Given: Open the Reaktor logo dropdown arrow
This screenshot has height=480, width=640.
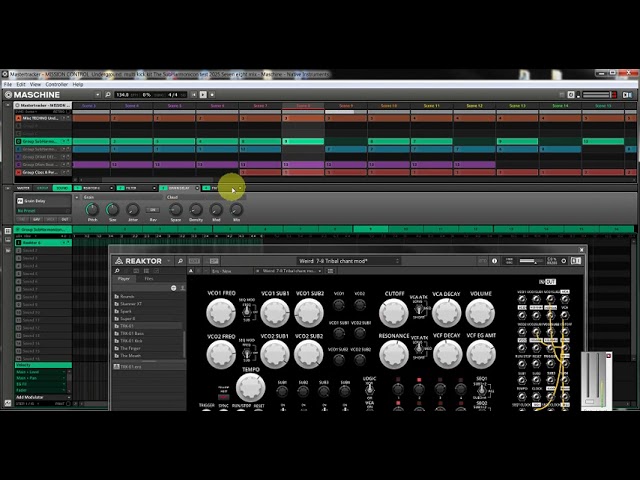Looking at the screenshot, I should pyautogui.click(x=169, y=261).
